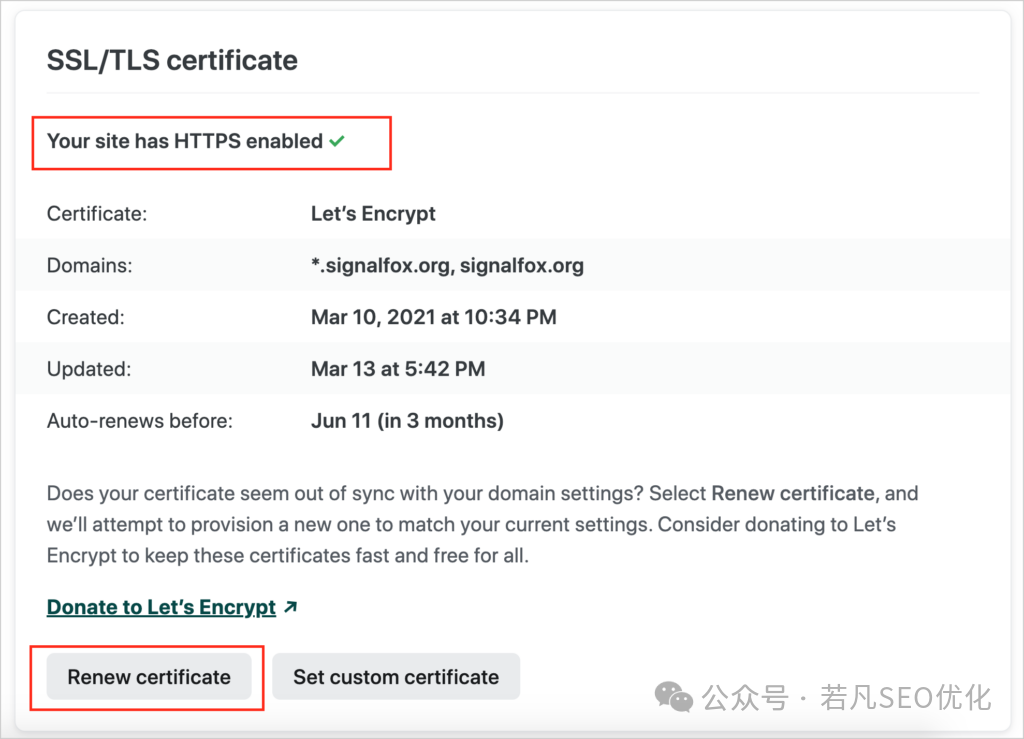Click "Your site has HTTPS enabled" text

tap(185, 141)
